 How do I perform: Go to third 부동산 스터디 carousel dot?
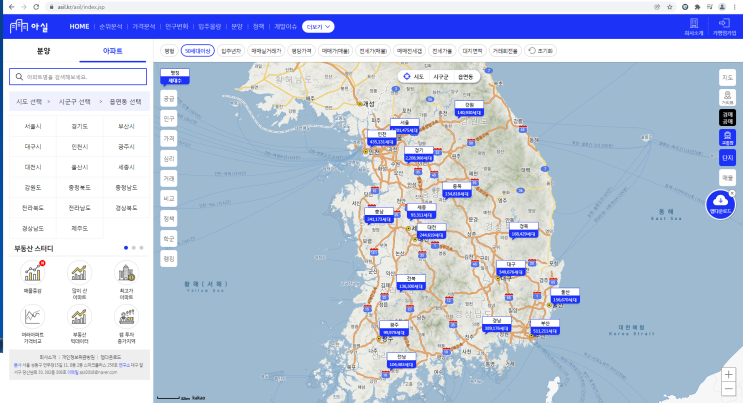[x=141, y=247]
